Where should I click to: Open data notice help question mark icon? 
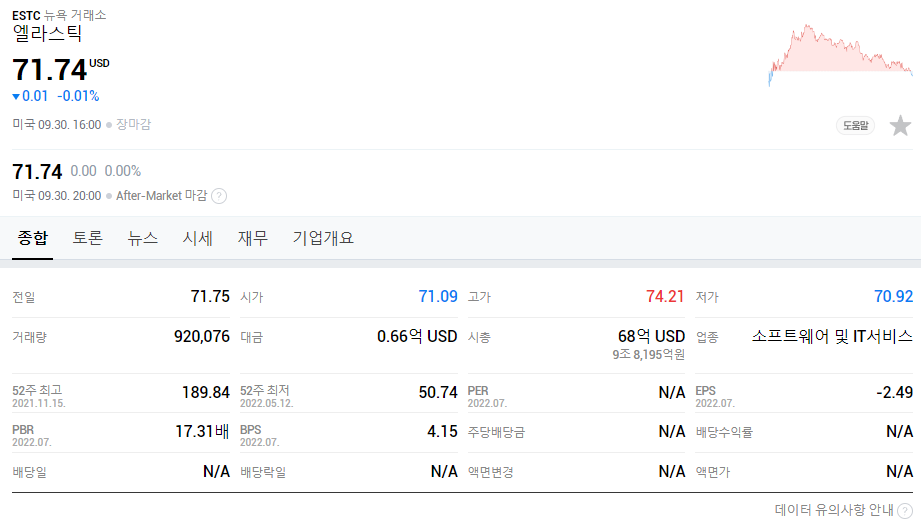pyautogui.click(x=905, y=511)
